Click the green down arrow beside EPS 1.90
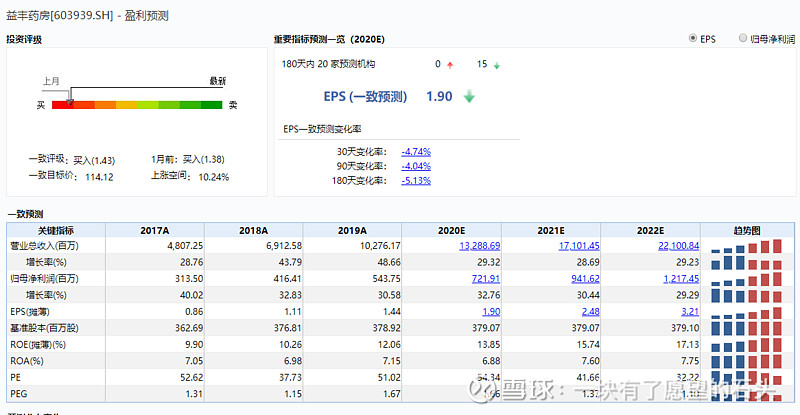 tap(469, 96)
